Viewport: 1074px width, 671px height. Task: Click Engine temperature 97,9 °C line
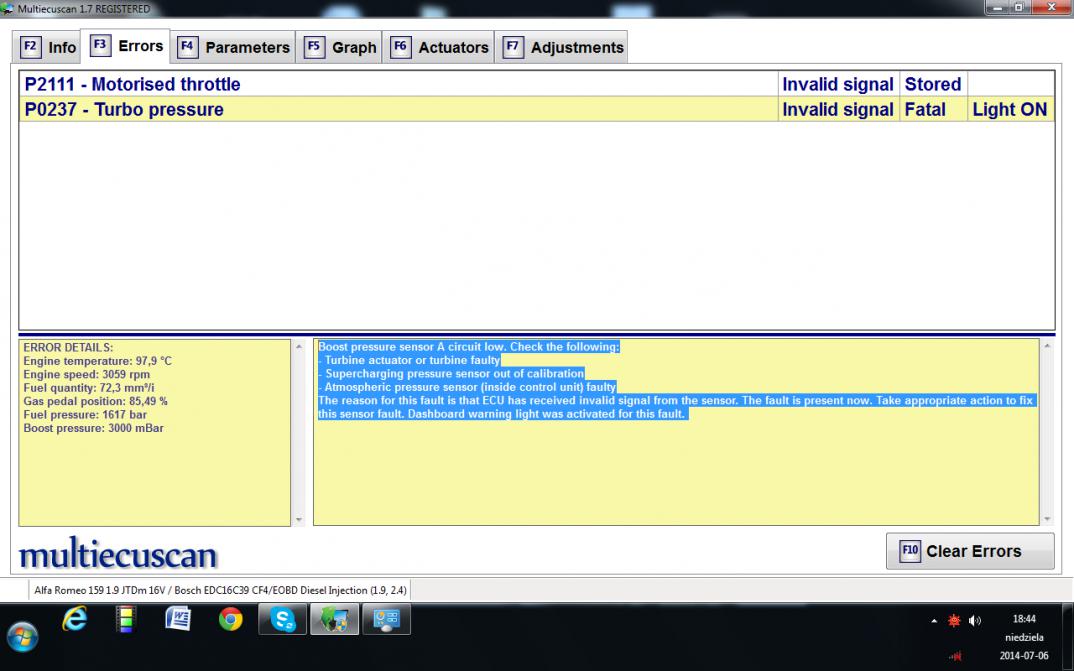click(97, 361)
